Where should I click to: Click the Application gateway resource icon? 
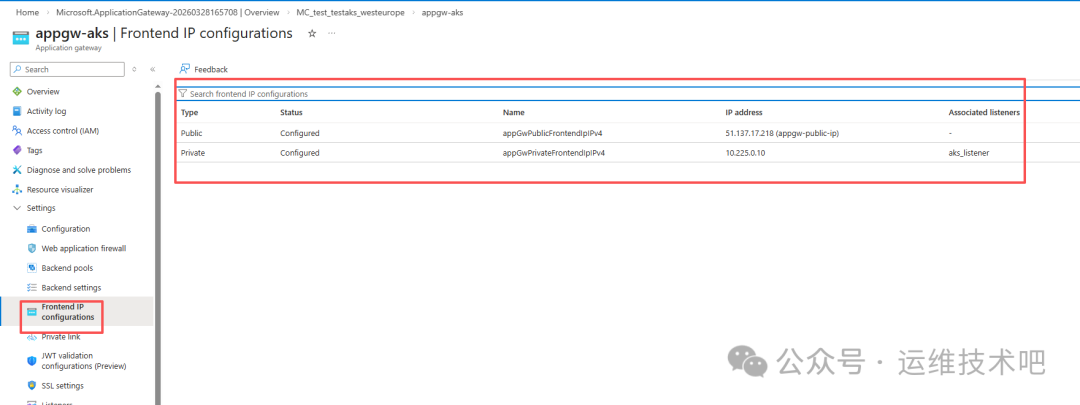coord(20,37)
